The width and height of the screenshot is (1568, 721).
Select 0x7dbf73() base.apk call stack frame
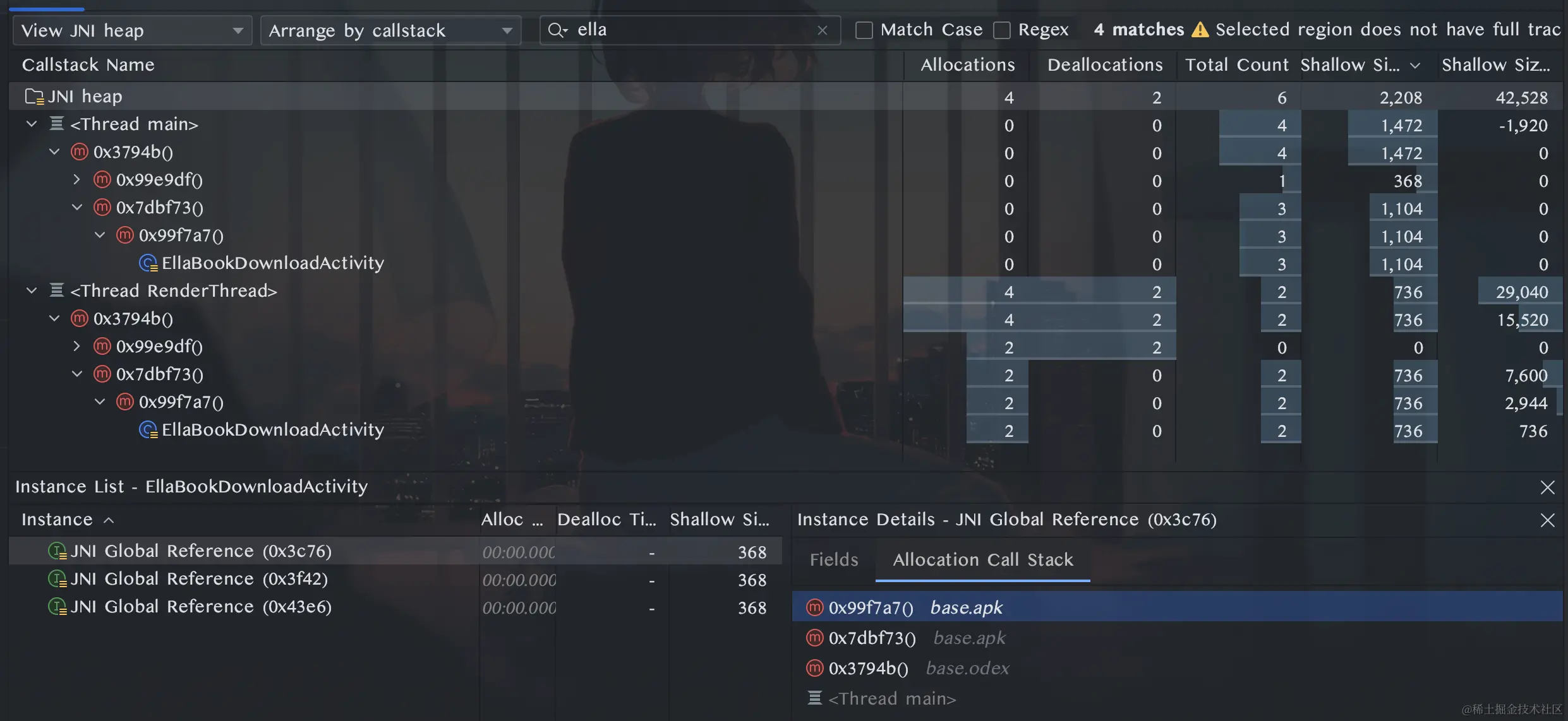pos(1177,638)
